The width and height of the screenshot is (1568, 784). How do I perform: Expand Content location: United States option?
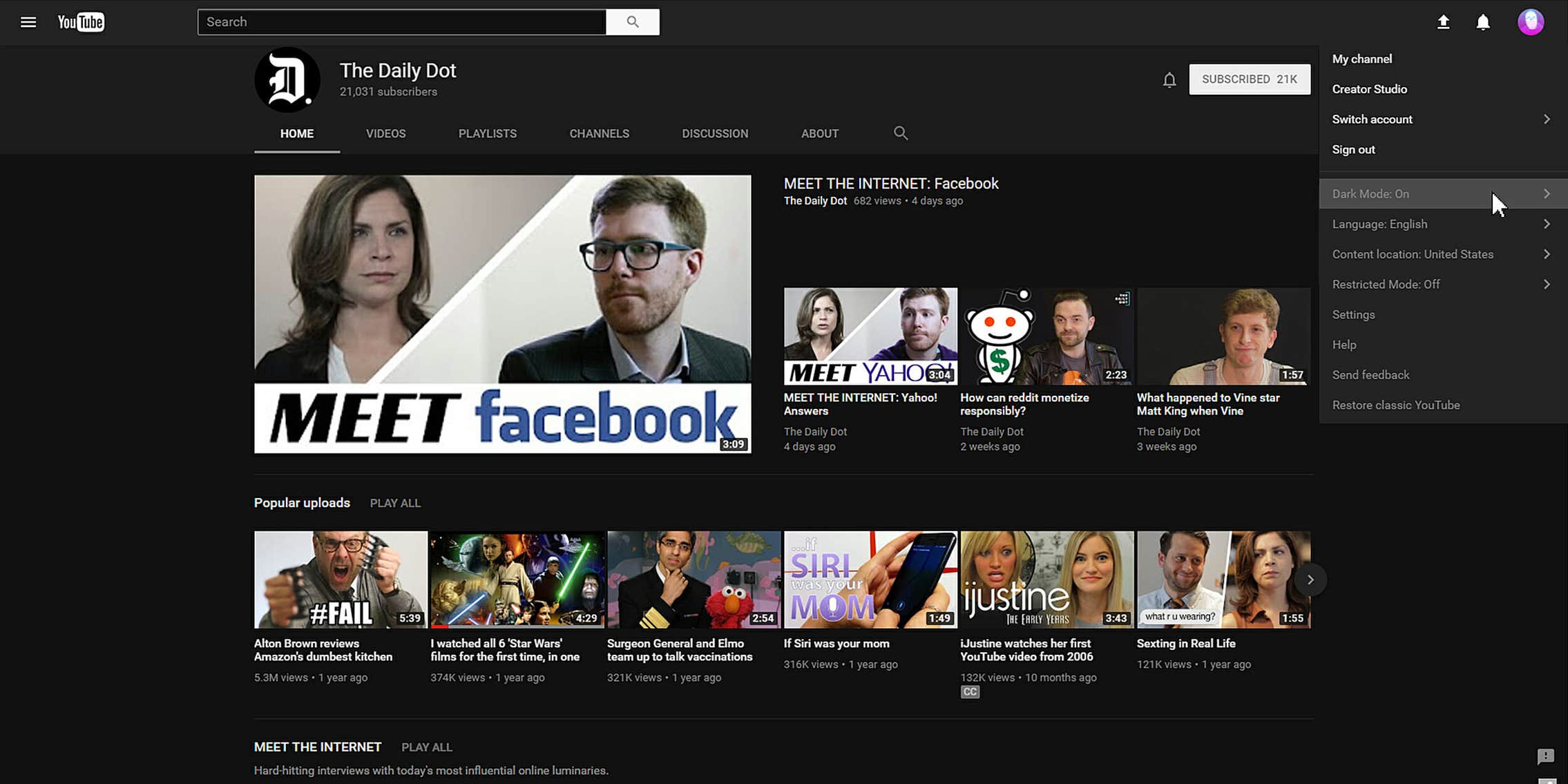(1443, 254)
